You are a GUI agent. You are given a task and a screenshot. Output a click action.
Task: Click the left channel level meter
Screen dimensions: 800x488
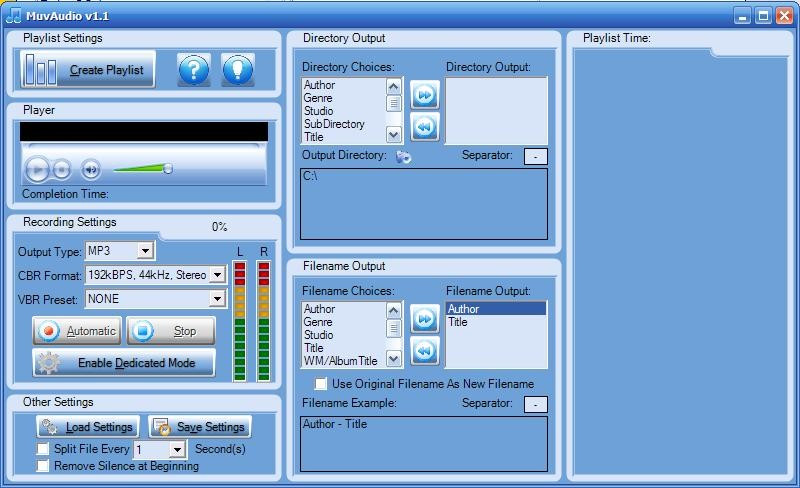[x=240, y=321]
